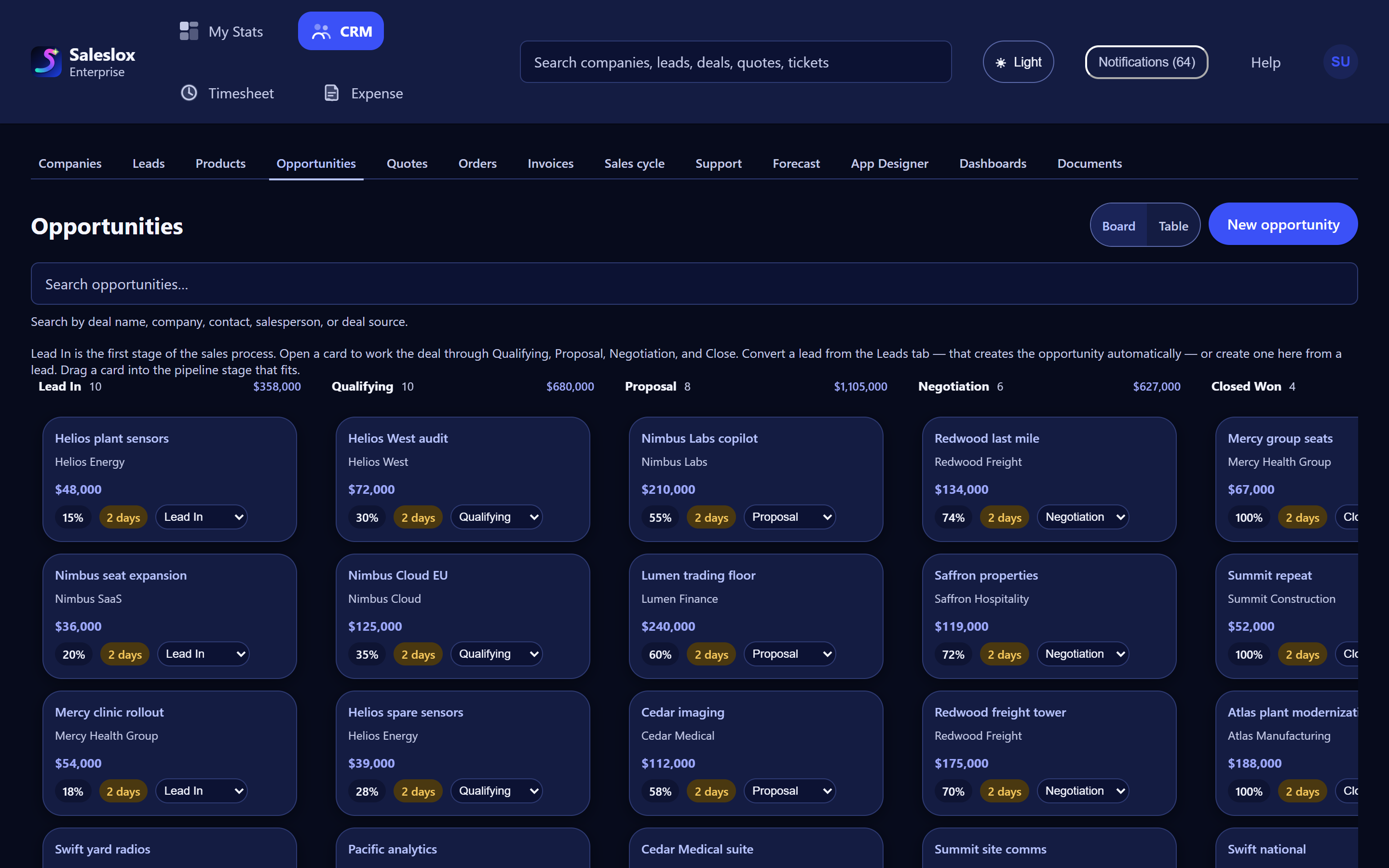Switch to the Products tab
The height and width of the screenshot is (868, 1389).
[x=220, y=163]
